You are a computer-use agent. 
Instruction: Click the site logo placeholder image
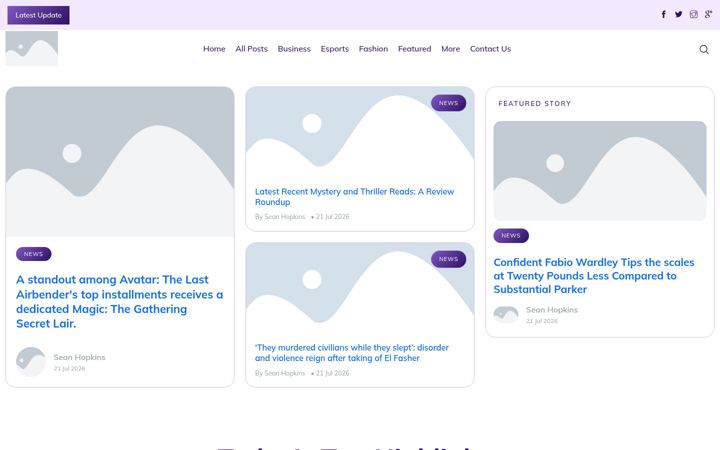32,48
